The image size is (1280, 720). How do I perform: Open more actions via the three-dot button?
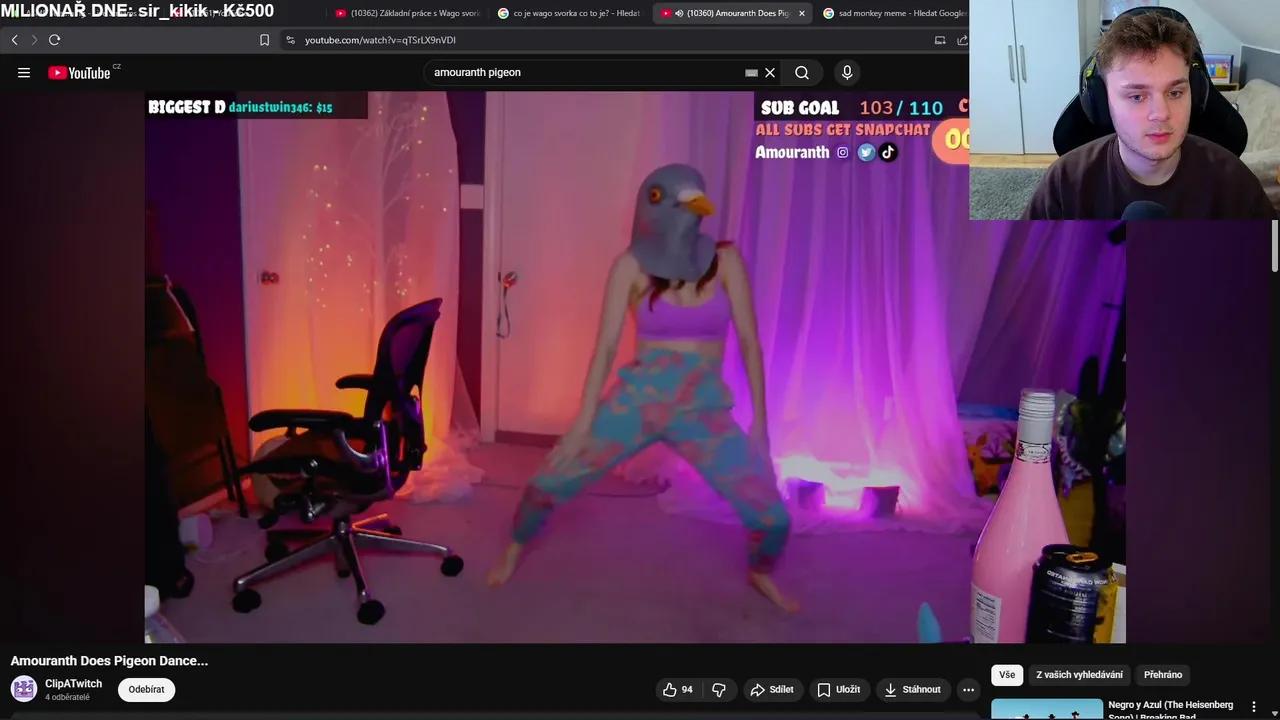point(968,689)
